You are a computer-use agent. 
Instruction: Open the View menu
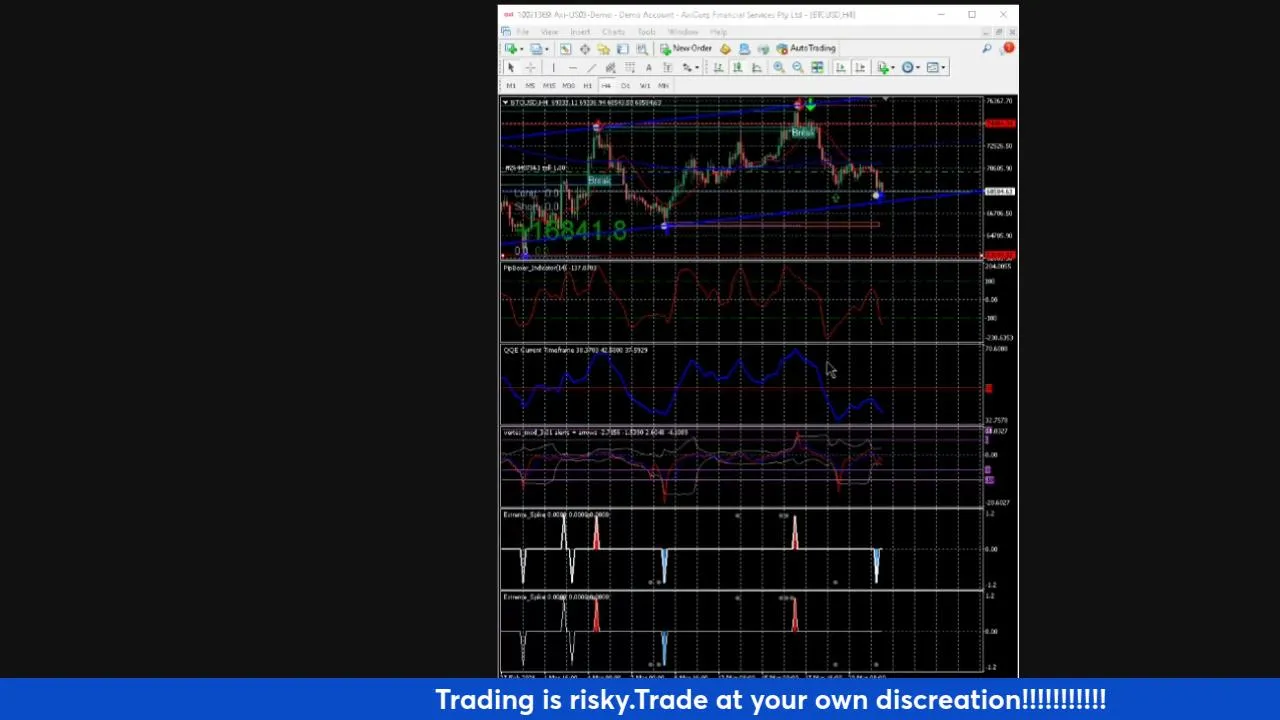pos(549,32)
